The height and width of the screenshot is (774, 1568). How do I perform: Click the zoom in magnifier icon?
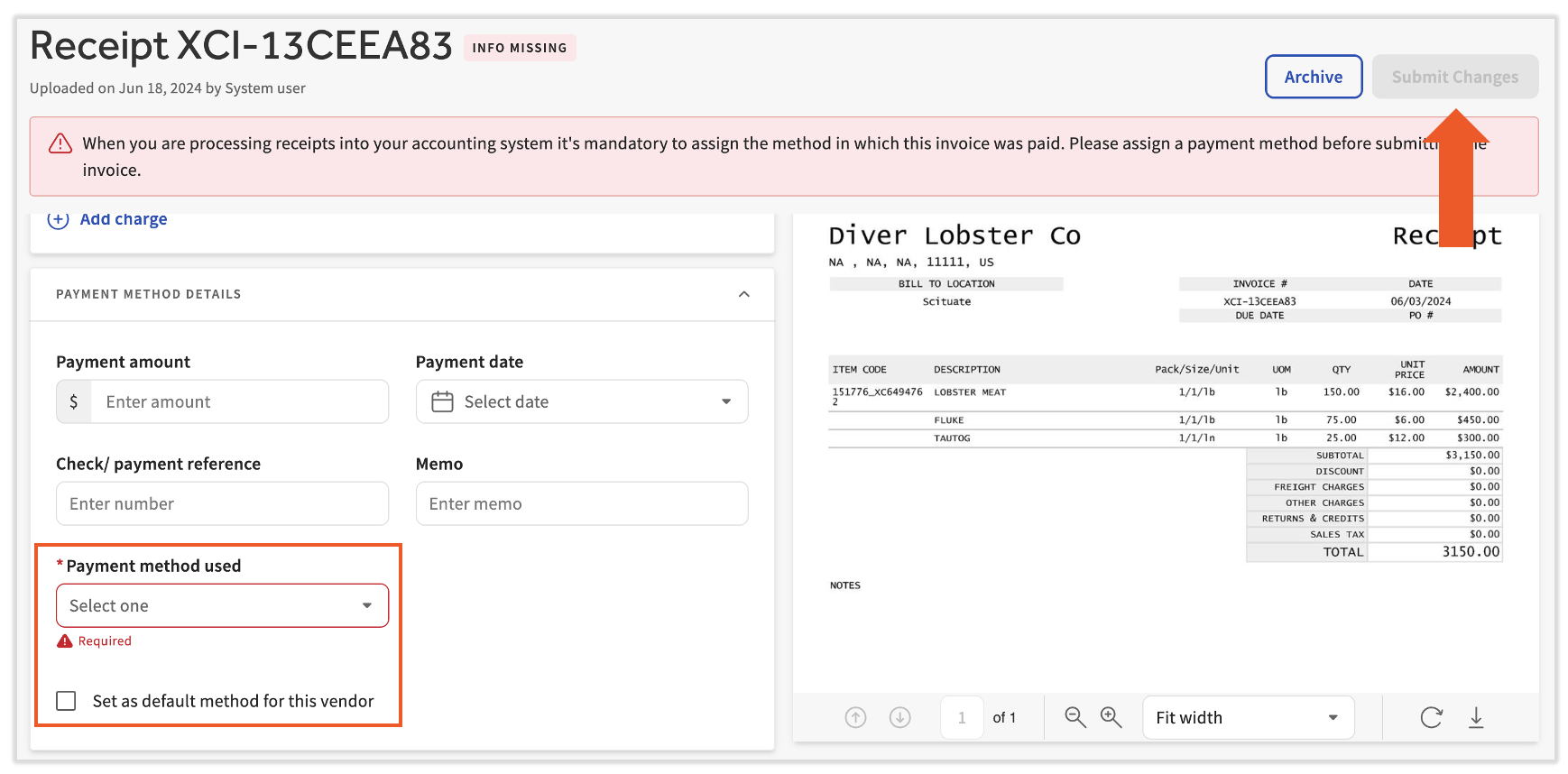click(1111, 717)
